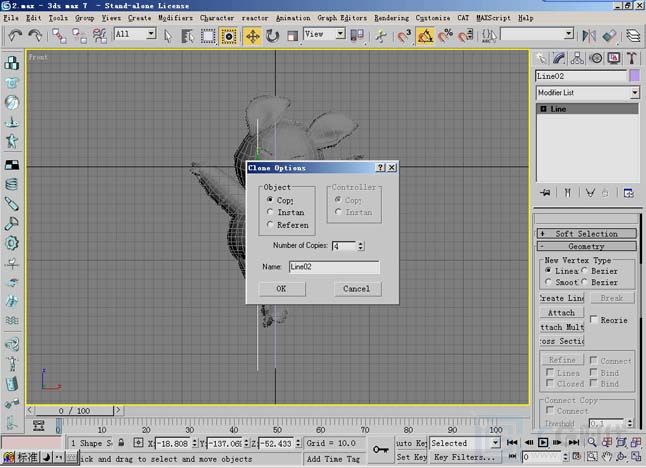Viewport: 646px width, 468px height.
Task: Click the Number of Copies spinner arrows
Action: tap(360, 246)
